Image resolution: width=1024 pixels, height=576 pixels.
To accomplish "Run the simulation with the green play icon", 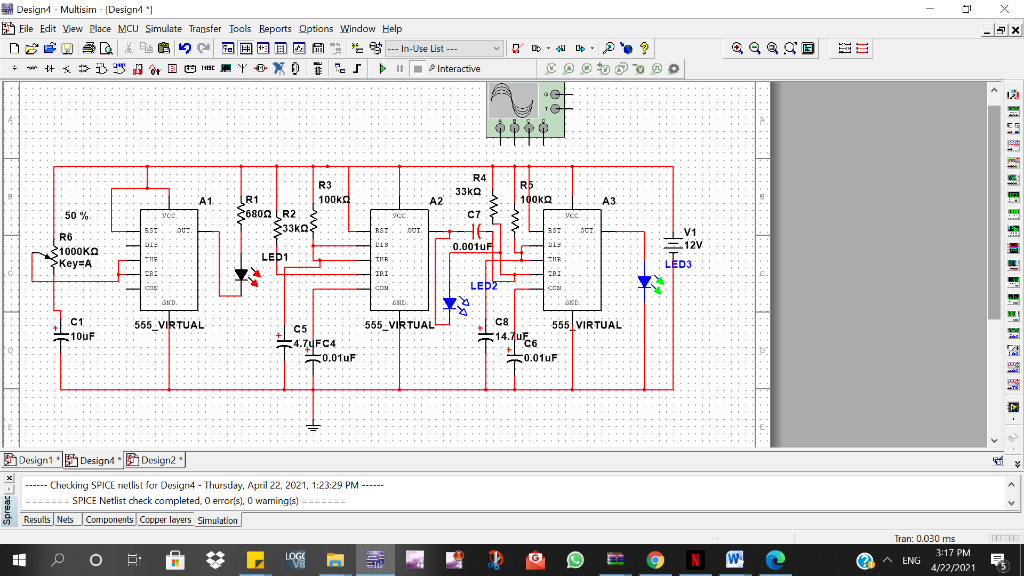I will (383, 68).
